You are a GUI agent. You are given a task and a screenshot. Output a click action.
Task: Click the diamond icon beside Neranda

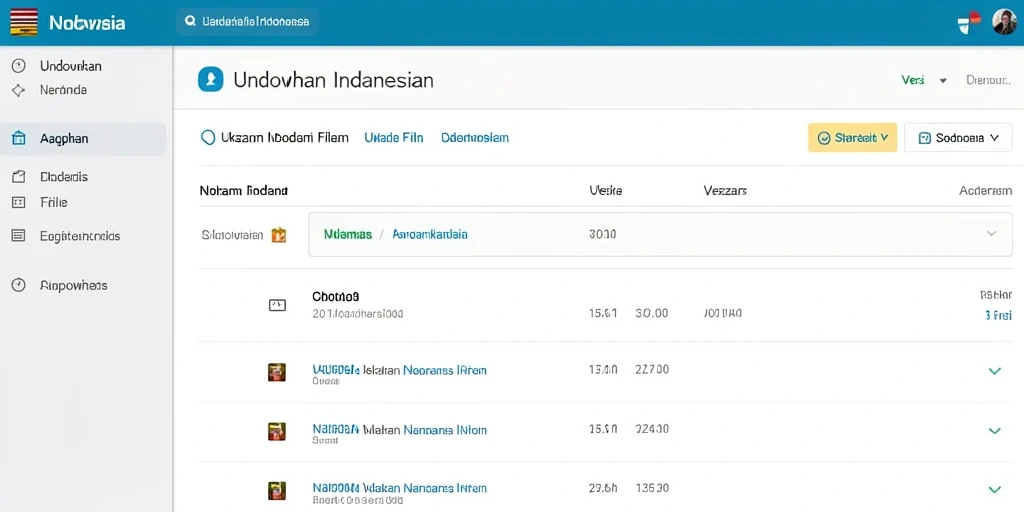[19, 90]
